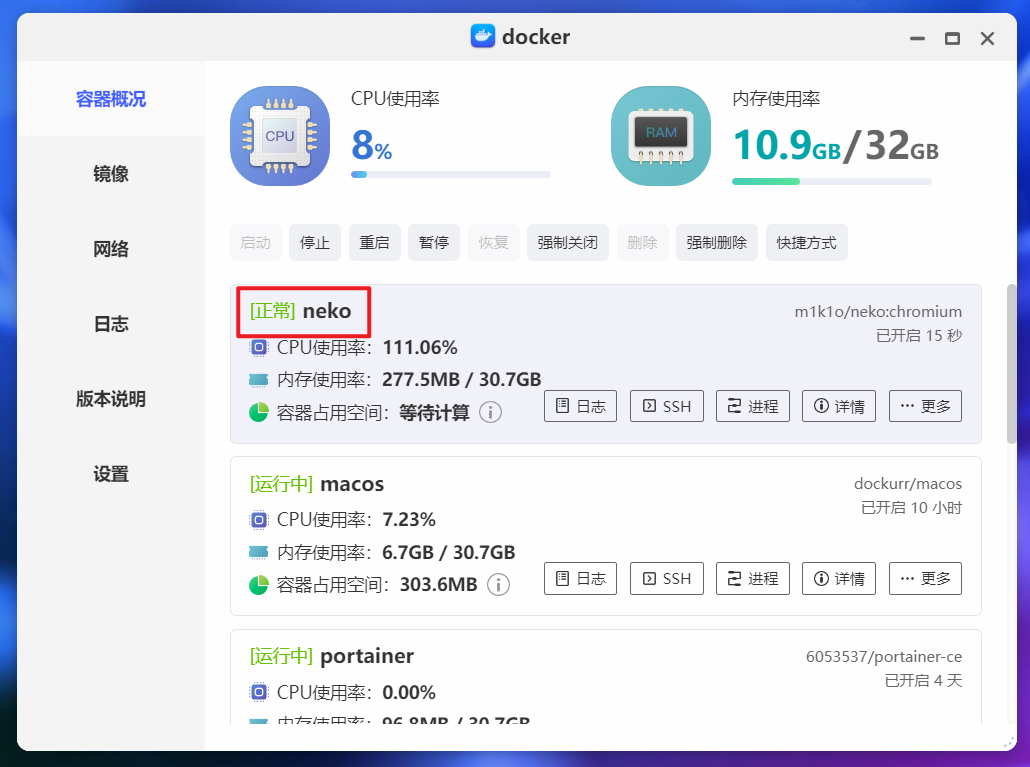Select the portainer container name
This screenshot has height=767, width=1030.
click(367, 656)
